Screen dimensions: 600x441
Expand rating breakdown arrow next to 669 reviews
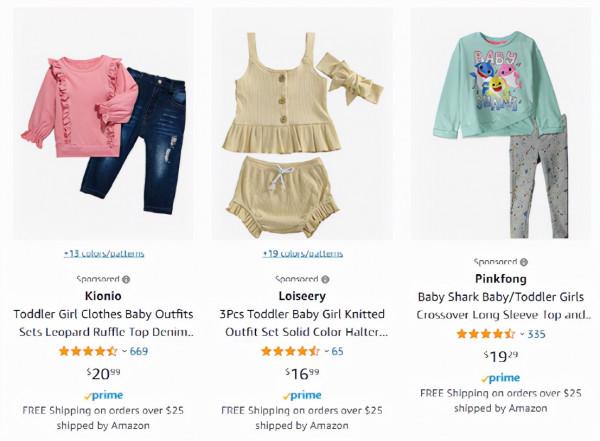pyautogui.click(x=124, y=351)
